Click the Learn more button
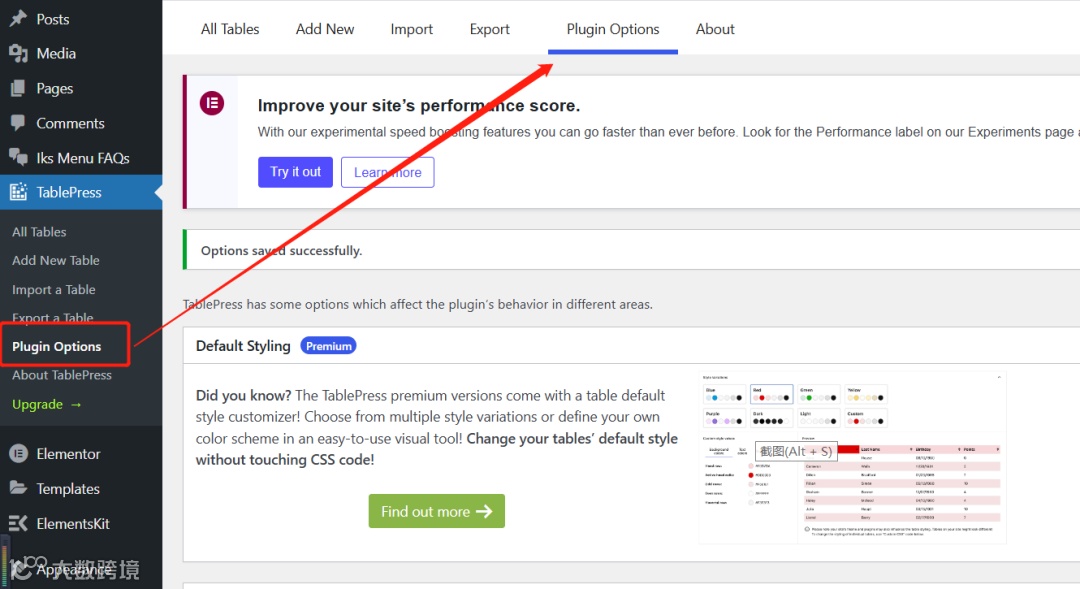This screenshot has width=1080, height=589. click(x=388, y=172)
